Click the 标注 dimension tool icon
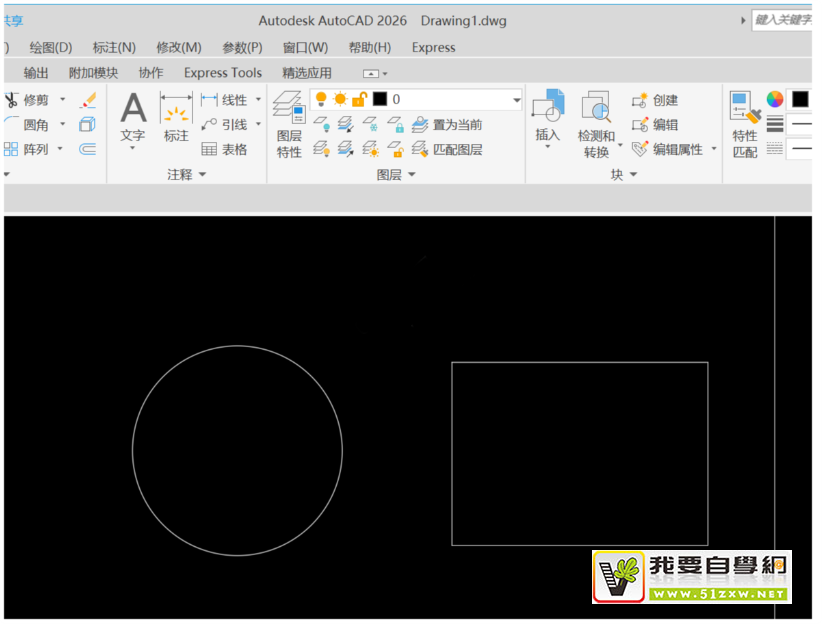Screen dimensions: 822x624 [176, 110]
